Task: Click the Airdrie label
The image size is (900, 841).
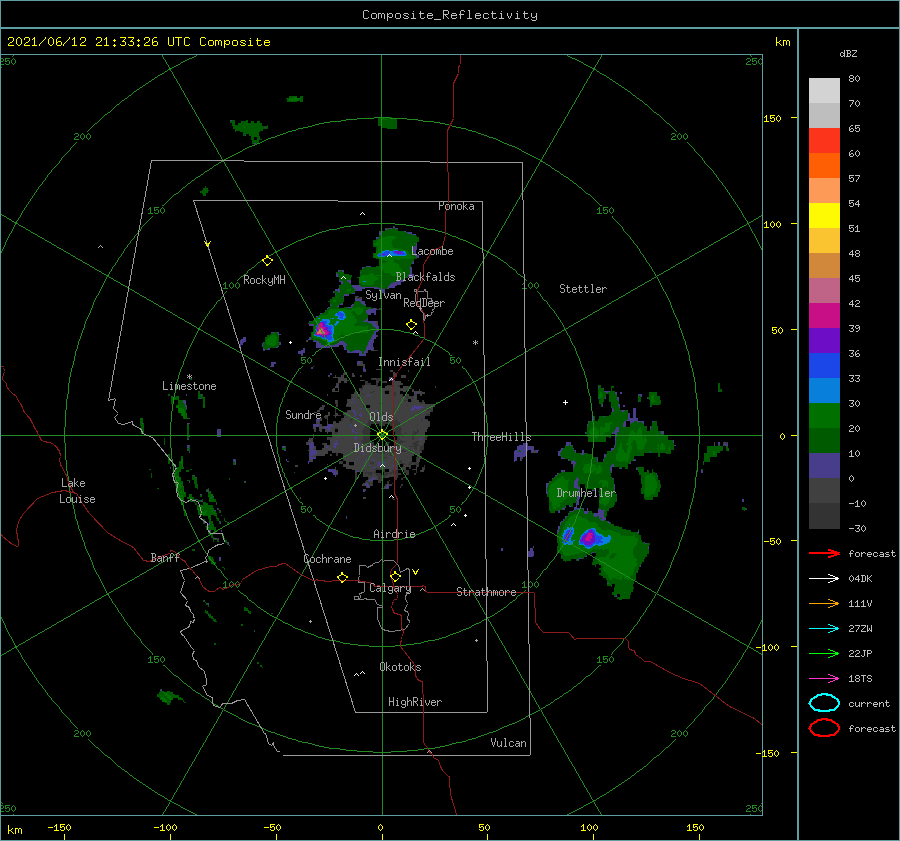Action: (x=394, y=534)
